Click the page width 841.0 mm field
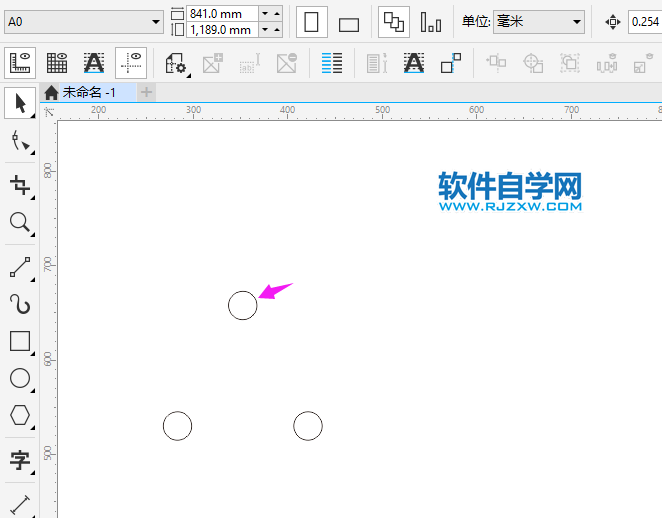Image resolution: width=662 pixels, height=518 pixels. tap(222, 14)
